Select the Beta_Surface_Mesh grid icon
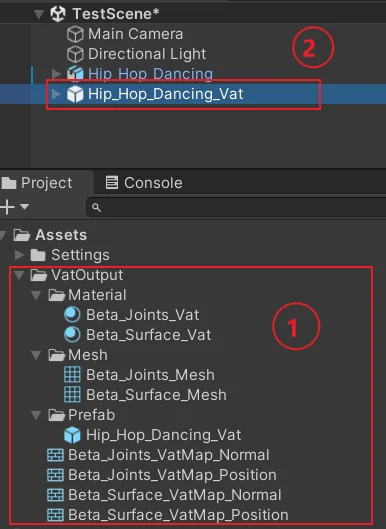Viewport: 386px width, 529px height. tap(72, 395)
